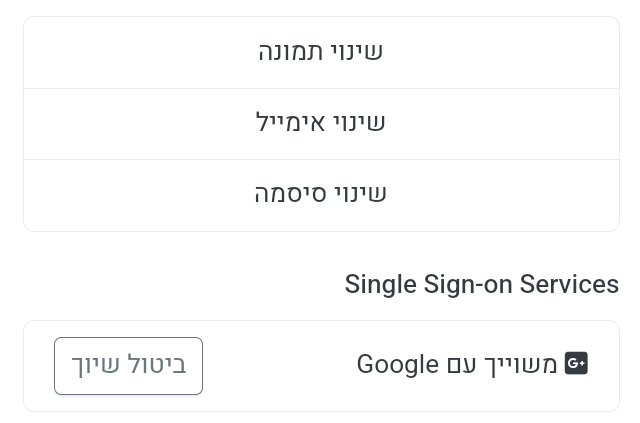The height and width of the screenshot is (423, 640).
Task: Click the word Google in linked-account row
Action: coord(398,365)
